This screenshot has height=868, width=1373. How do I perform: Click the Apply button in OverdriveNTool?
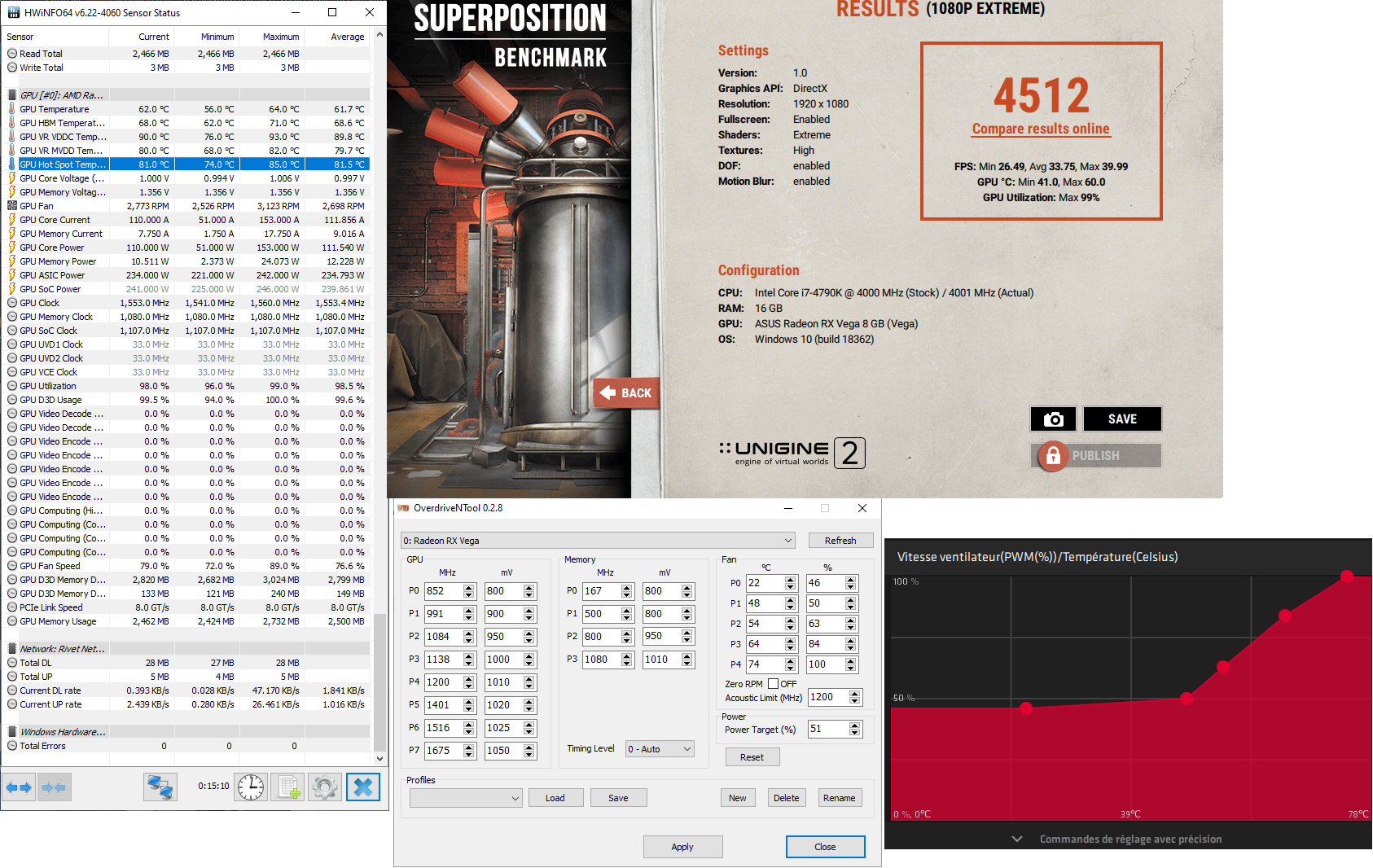click(x=682, y=847)
